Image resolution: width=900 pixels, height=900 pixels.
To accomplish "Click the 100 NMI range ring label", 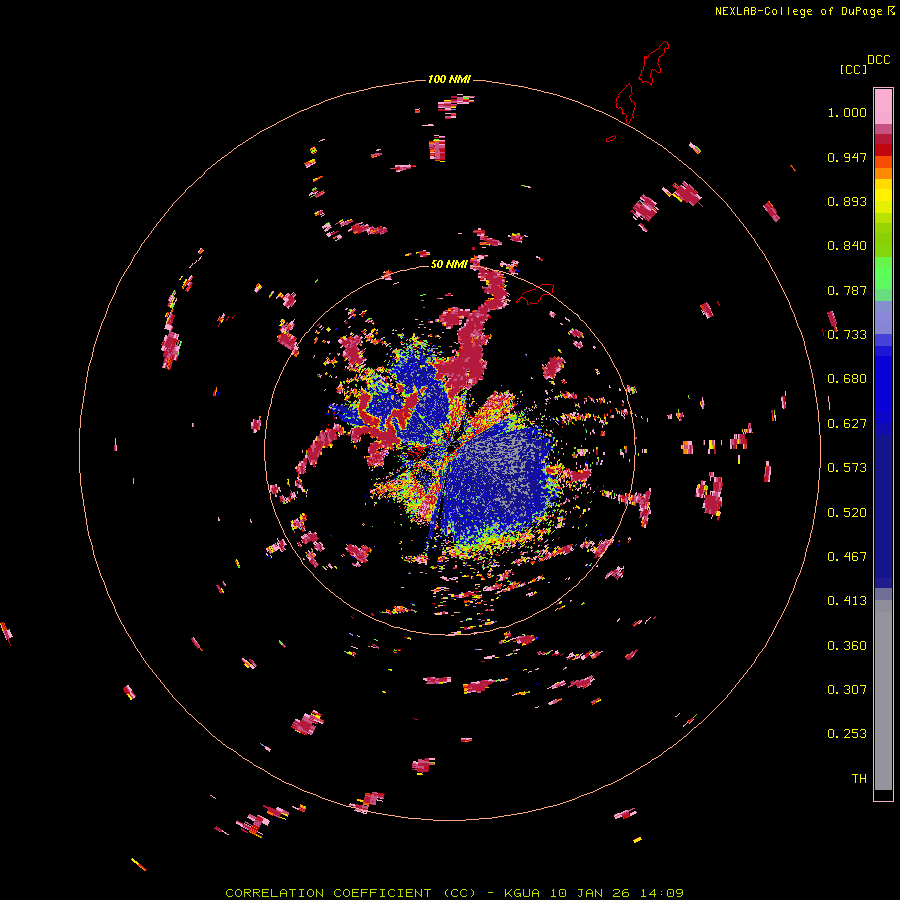I will pyautogui.click(x=449, y=79).
